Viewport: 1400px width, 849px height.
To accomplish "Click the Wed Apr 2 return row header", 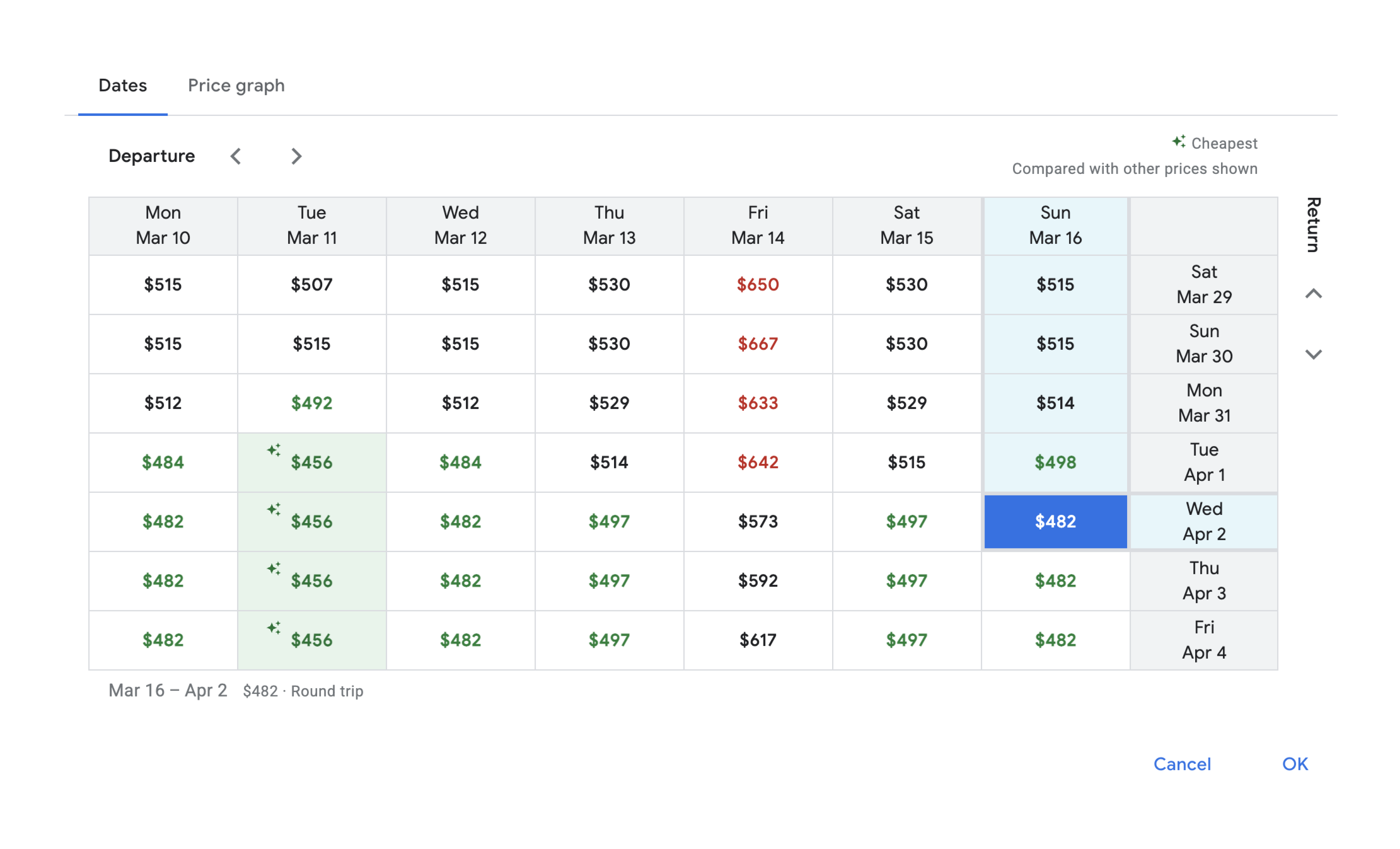I will click(1204, 522).
